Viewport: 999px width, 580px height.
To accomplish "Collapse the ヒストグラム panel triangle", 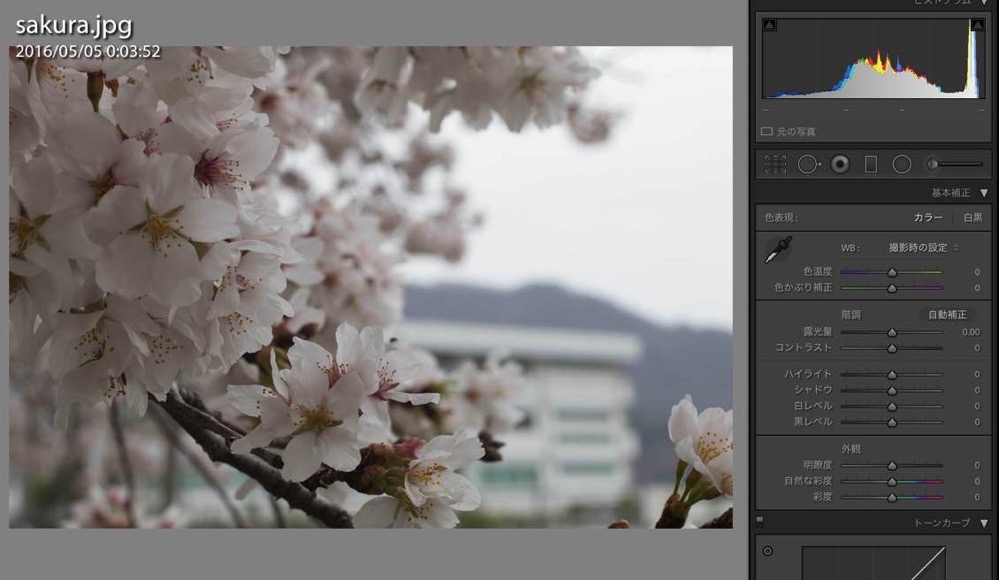I will (984, 3).
